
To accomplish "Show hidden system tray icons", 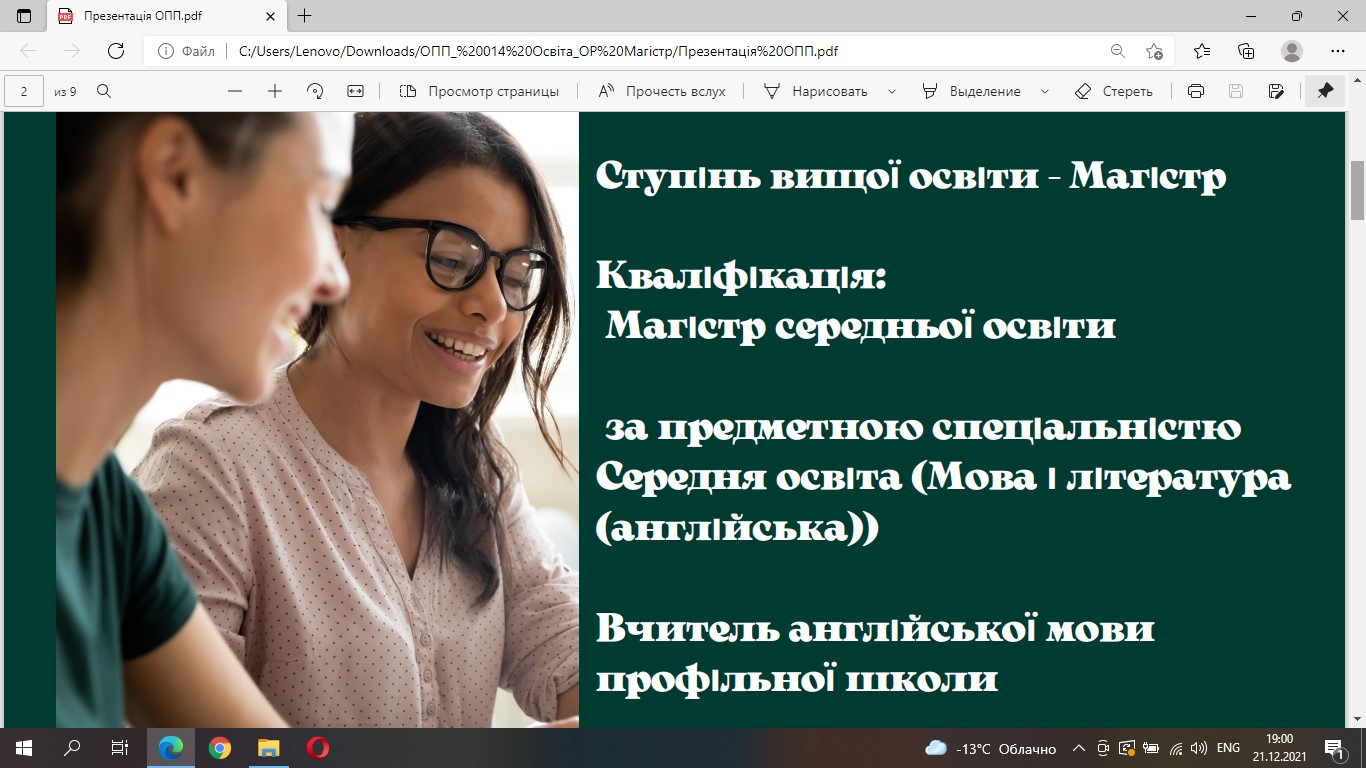I will (x=1078, y=748).
